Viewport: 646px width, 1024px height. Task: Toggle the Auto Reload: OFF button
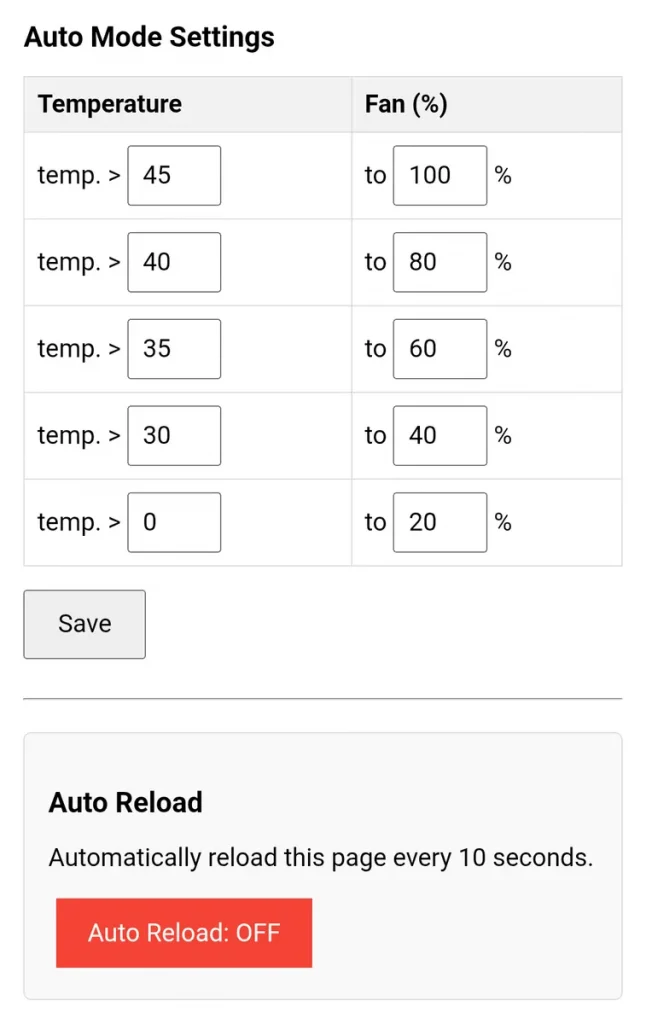click(x=184, y=933)
